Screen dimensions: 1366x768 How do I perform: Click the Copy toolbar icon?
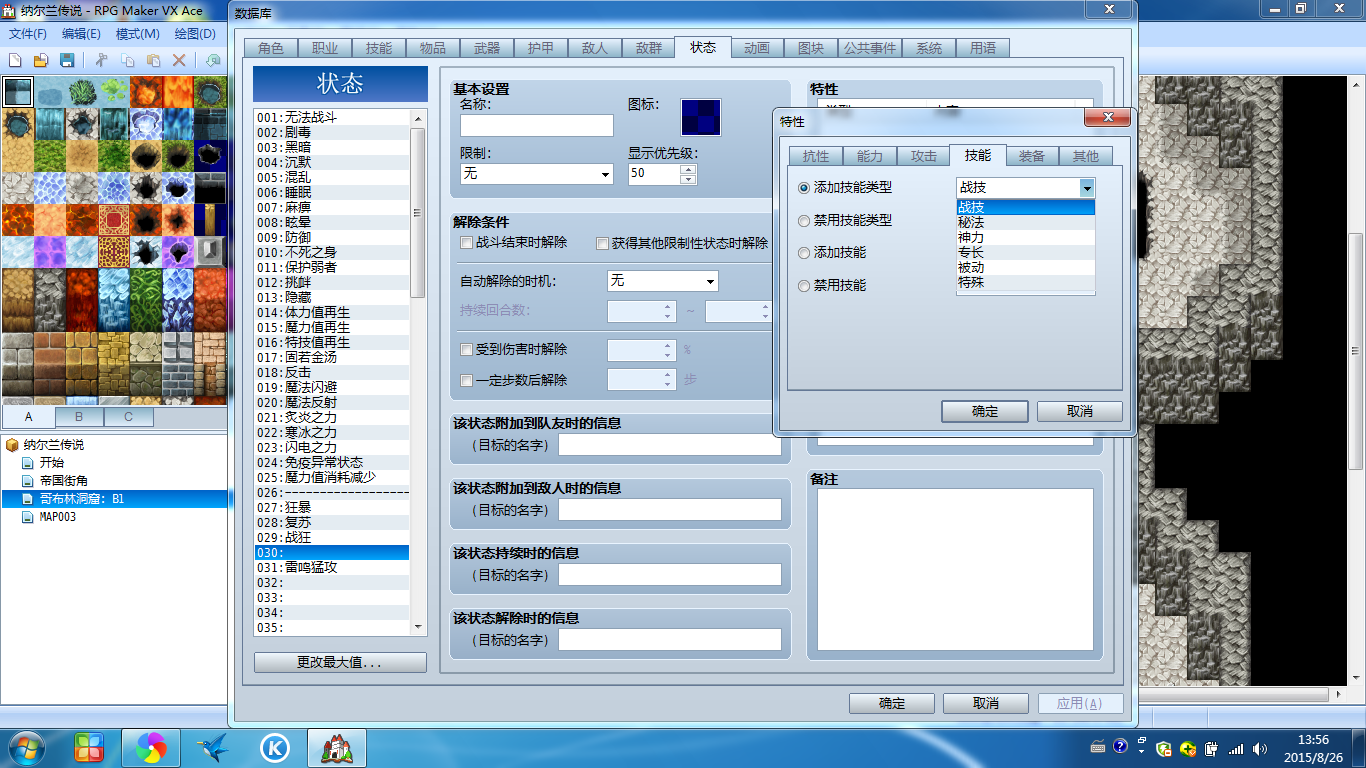coord(128,60)
